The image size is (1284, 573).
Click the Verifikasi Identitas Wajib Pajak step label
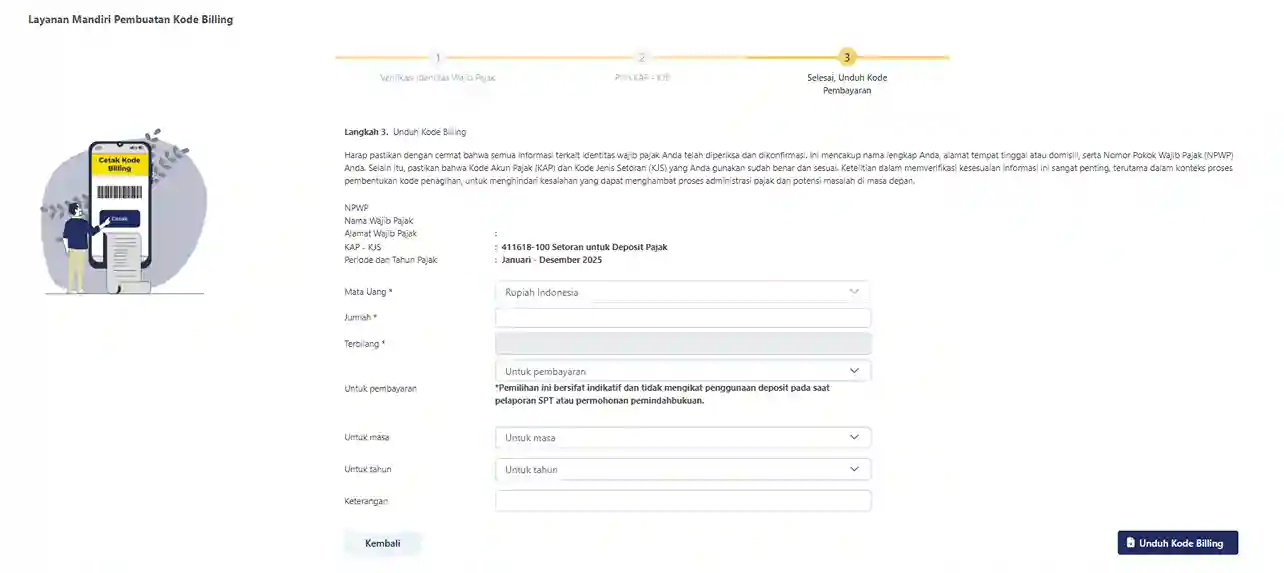(x=438, y=77)
